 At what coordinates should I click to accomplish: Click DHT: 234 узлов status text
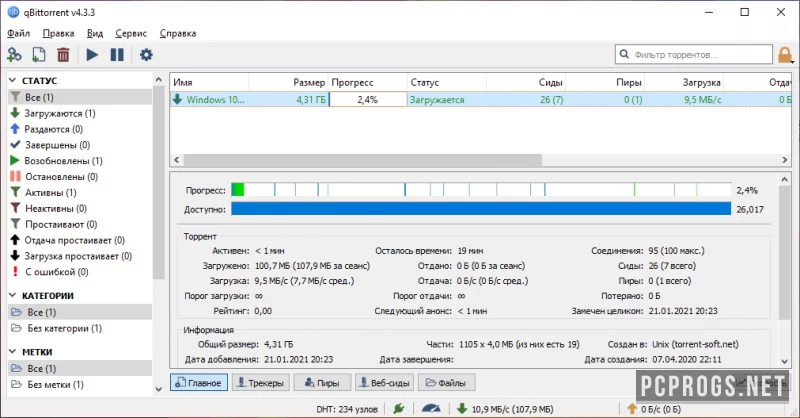click(347, 409)
